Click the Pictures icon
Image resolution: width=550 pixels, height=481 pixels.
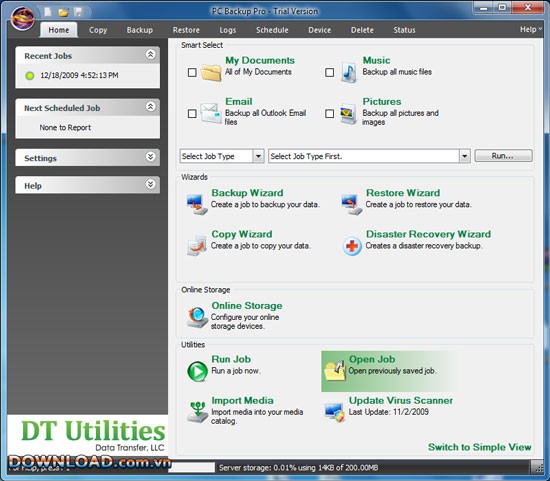tap(348, 114)
